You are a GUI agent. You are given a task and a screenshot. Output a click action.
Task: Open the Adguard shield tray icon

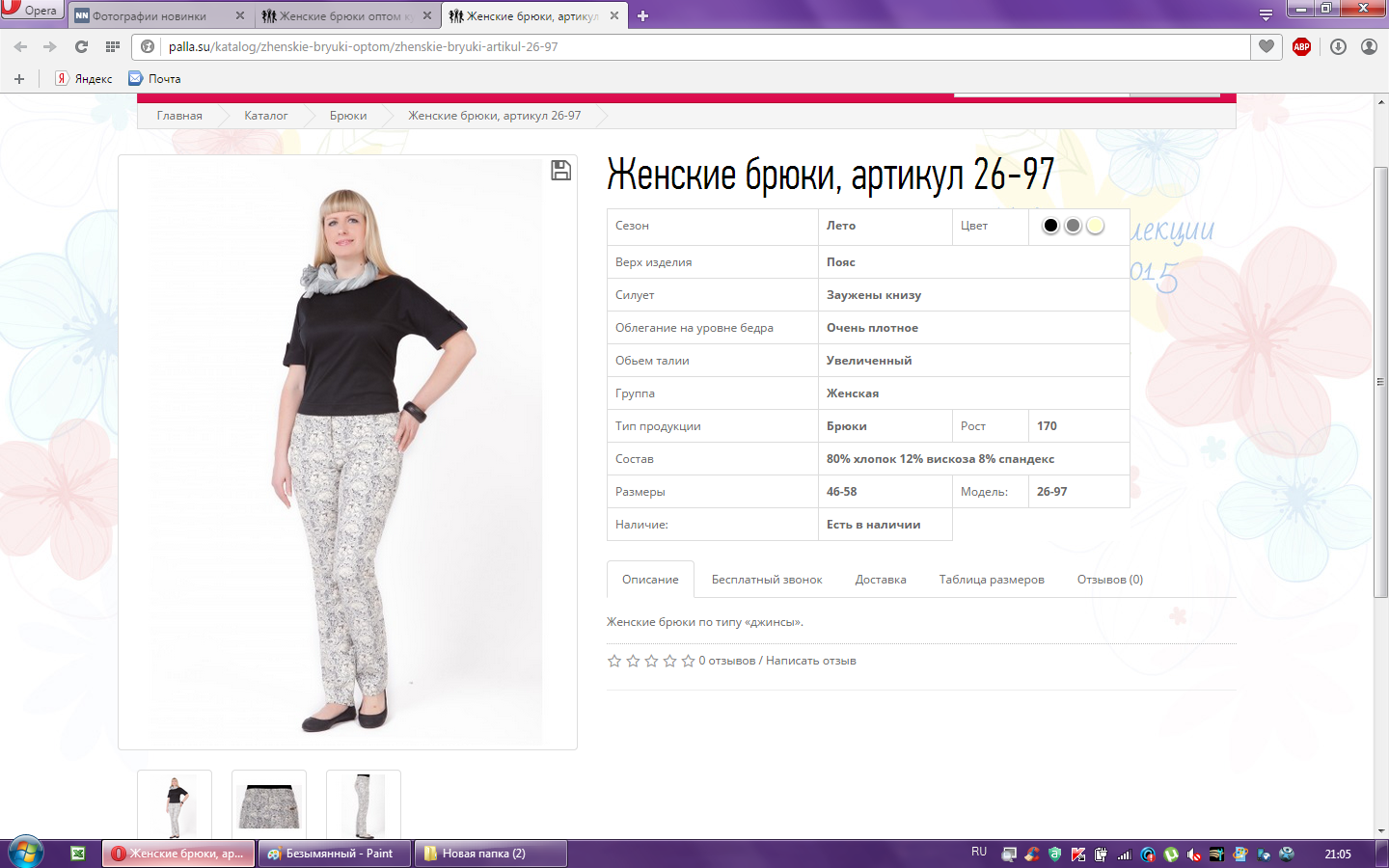coord(1055,854)
